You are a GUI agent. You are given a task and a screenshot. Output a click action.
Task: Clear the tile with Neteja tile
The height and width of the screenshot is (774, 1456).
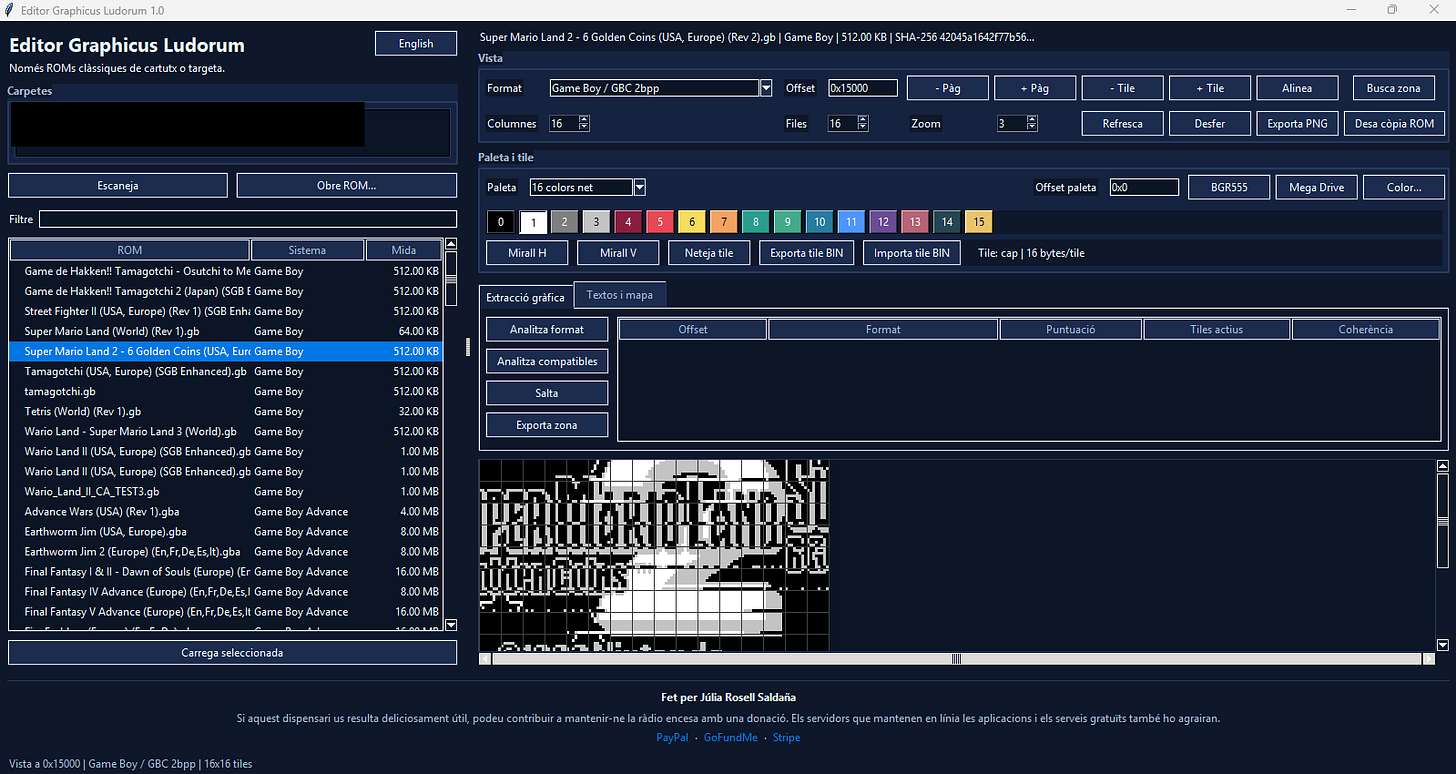[x=709, y=253]
